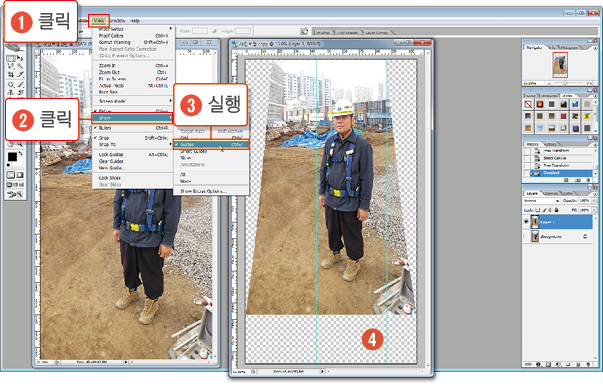Screen dimensions: 603x384
Task: Toggle the Snap menu option
Action: (133, 138)
